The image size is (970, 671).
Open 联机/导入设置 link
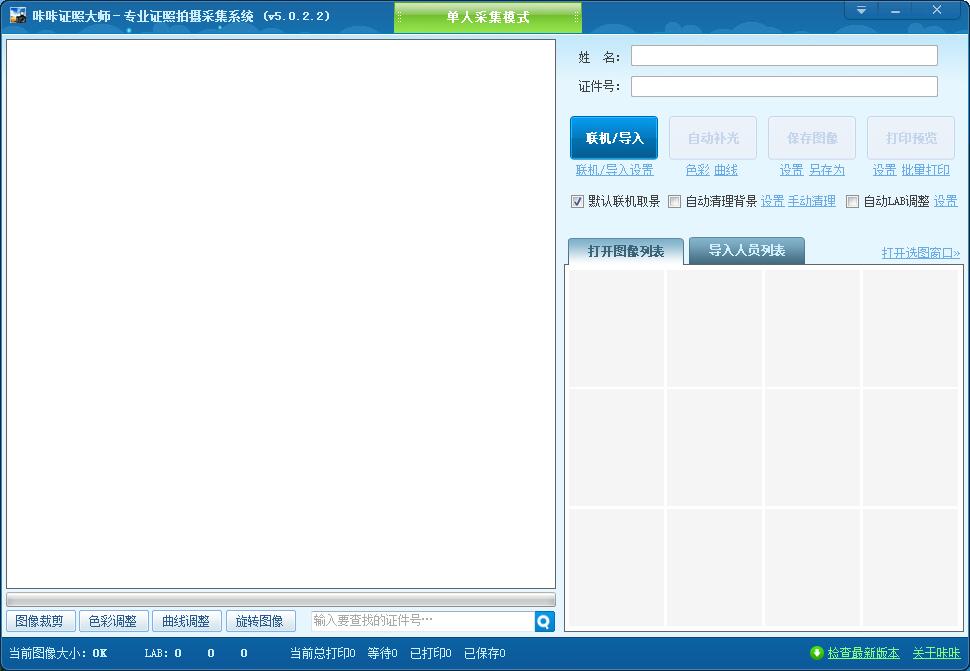coord(614,170)
